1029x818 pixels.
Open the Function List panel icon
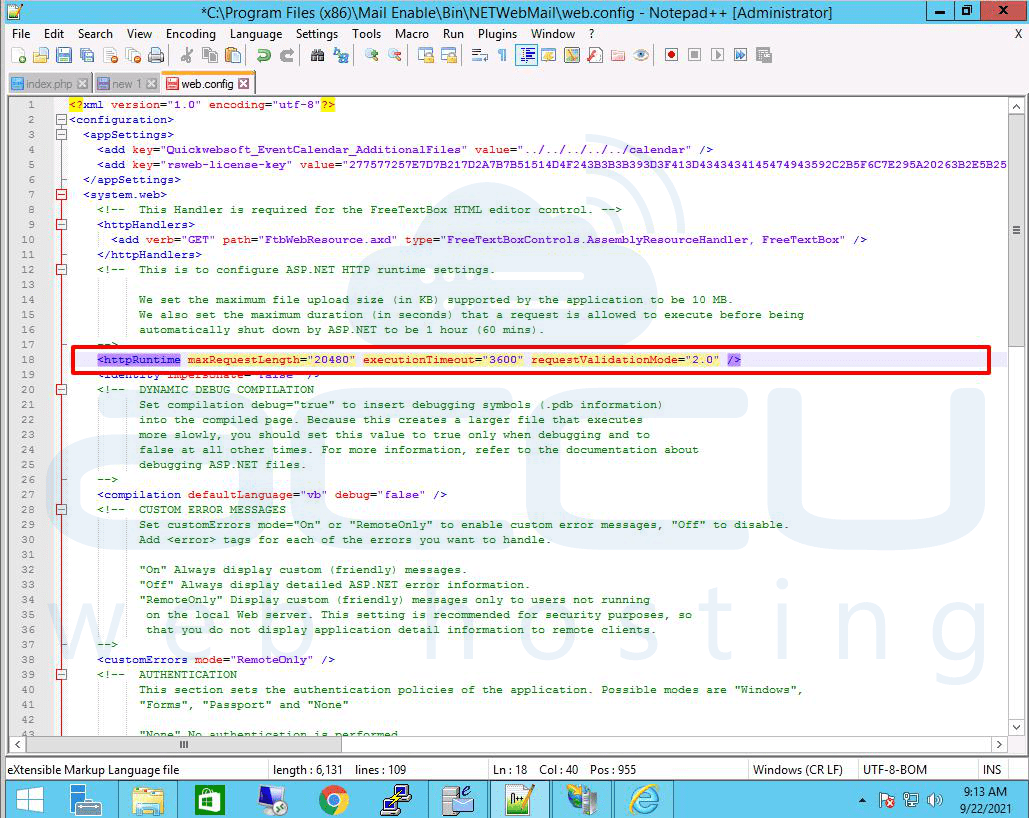click(595, 56)
